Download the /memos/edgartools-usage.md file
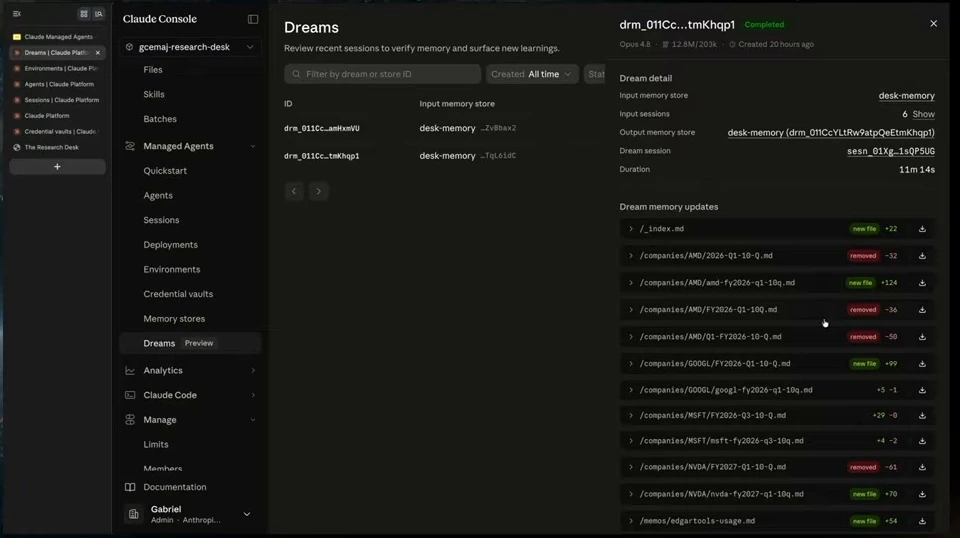This screenshot has width=960, height=538. coord(922,521)
